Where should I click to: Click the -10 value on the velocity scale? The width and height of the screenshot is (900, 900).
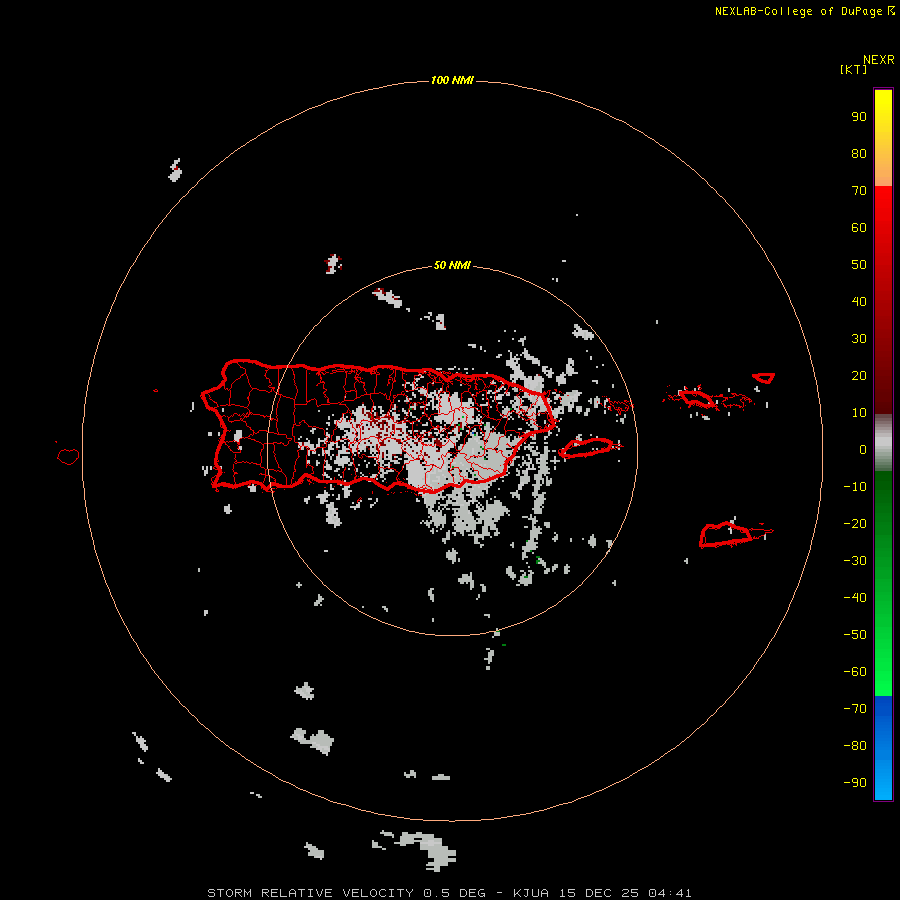pyautogui.click(x=855, y=487)
